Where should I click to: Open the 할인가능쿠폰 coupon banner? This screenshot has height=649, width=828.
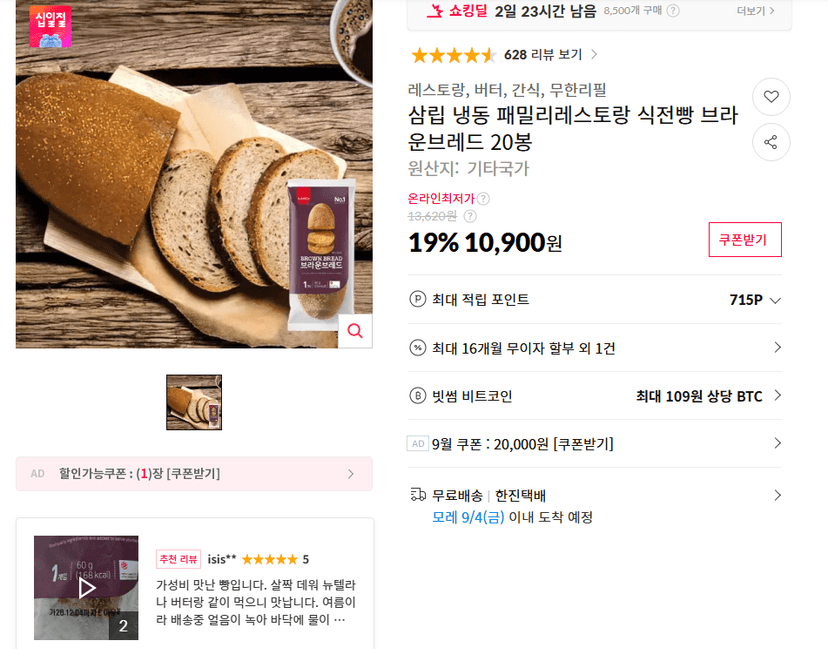[194, 474]
